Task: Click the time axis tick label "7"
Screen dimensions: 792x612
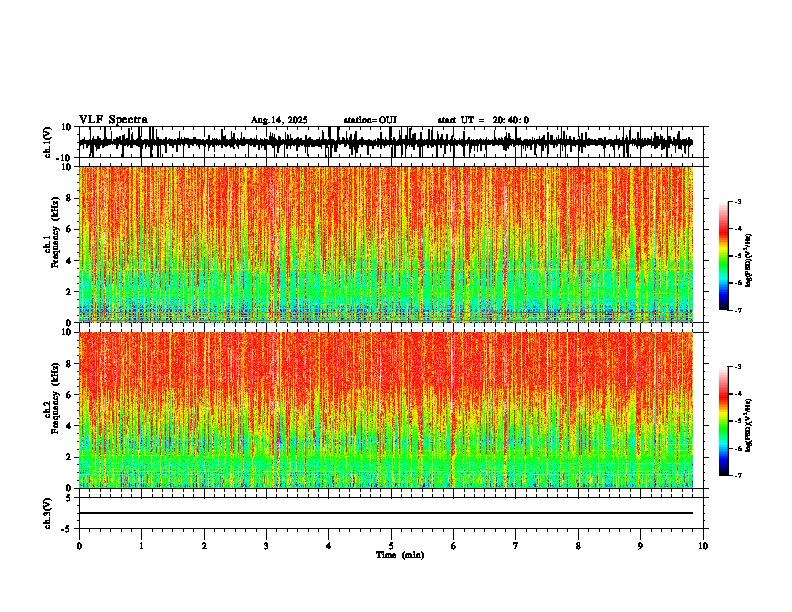Action: [516, 545]
